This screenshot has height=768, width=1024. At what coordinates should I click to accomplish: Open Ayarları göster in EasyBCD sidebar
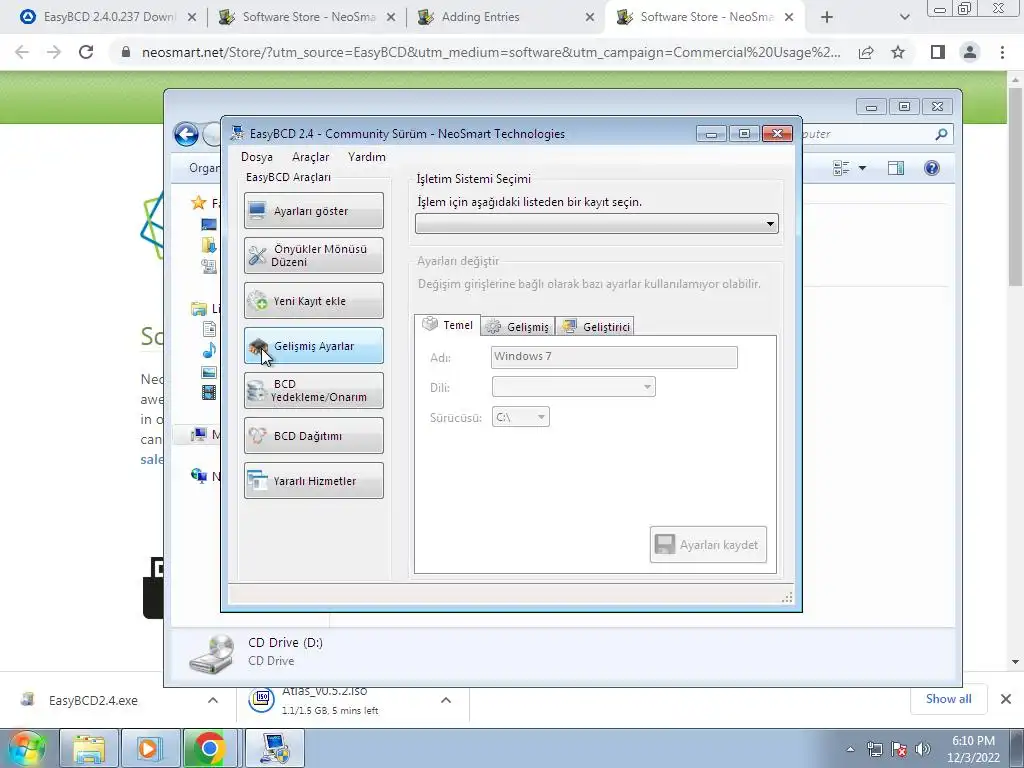click(x=313, y=210)
